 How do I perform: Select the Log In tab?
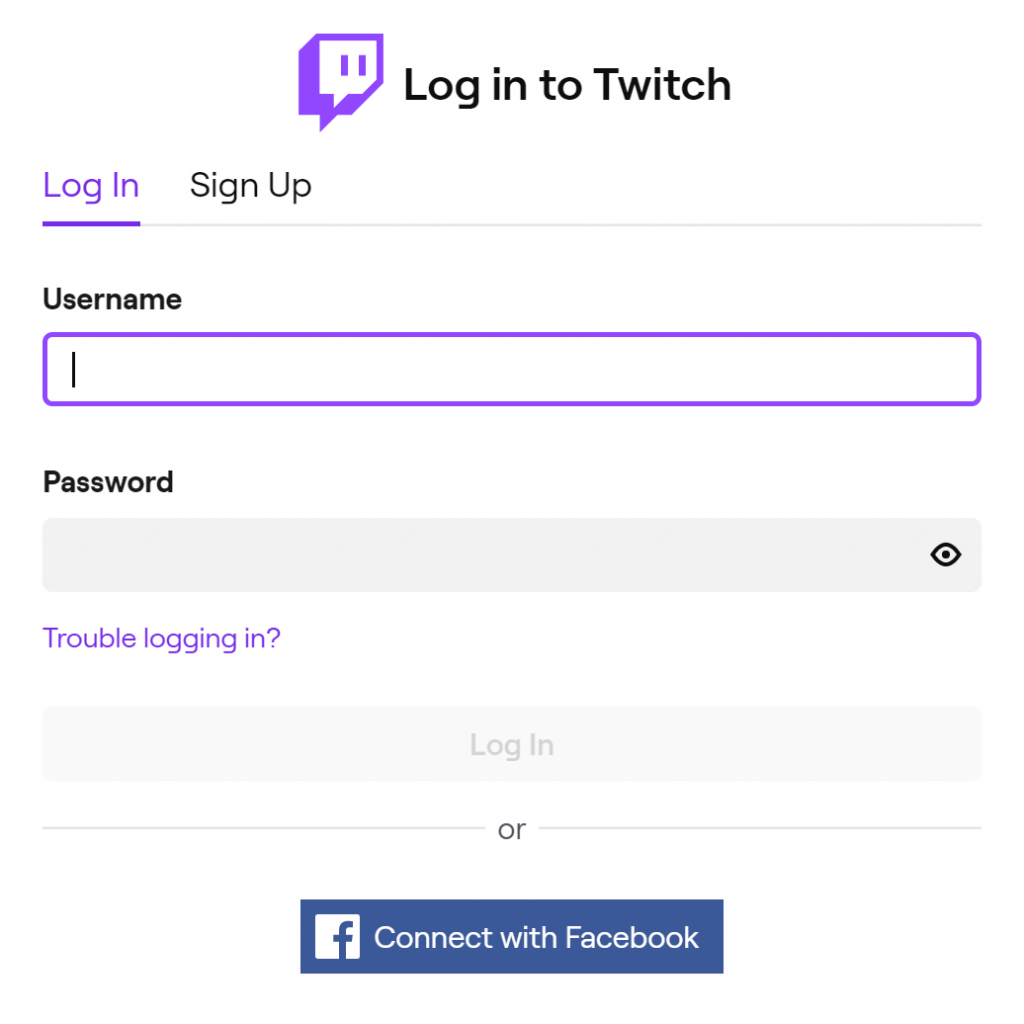[x=90, y=185]
